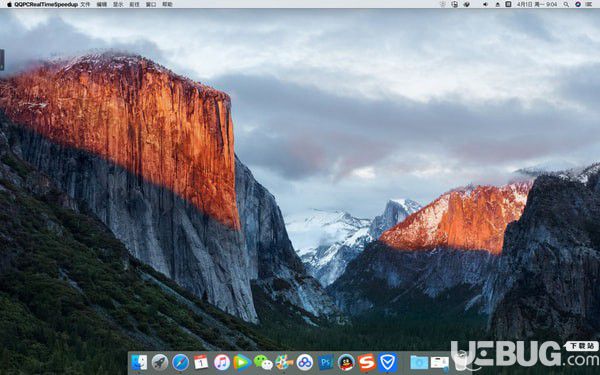Open Finder from the dock
Screen dimensions: 600x375
coord(139,362)
